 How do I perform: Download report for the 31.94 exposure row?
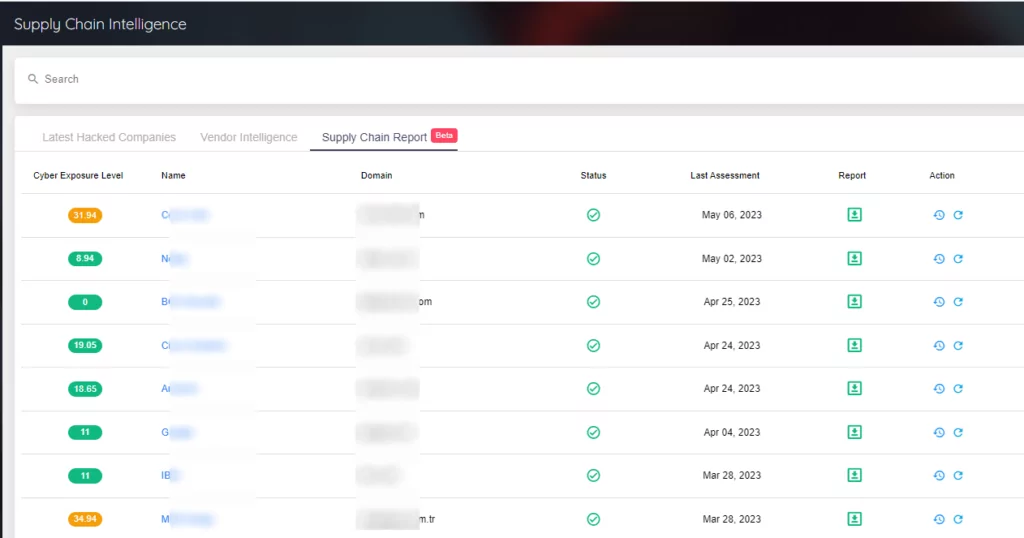(854, 215)
